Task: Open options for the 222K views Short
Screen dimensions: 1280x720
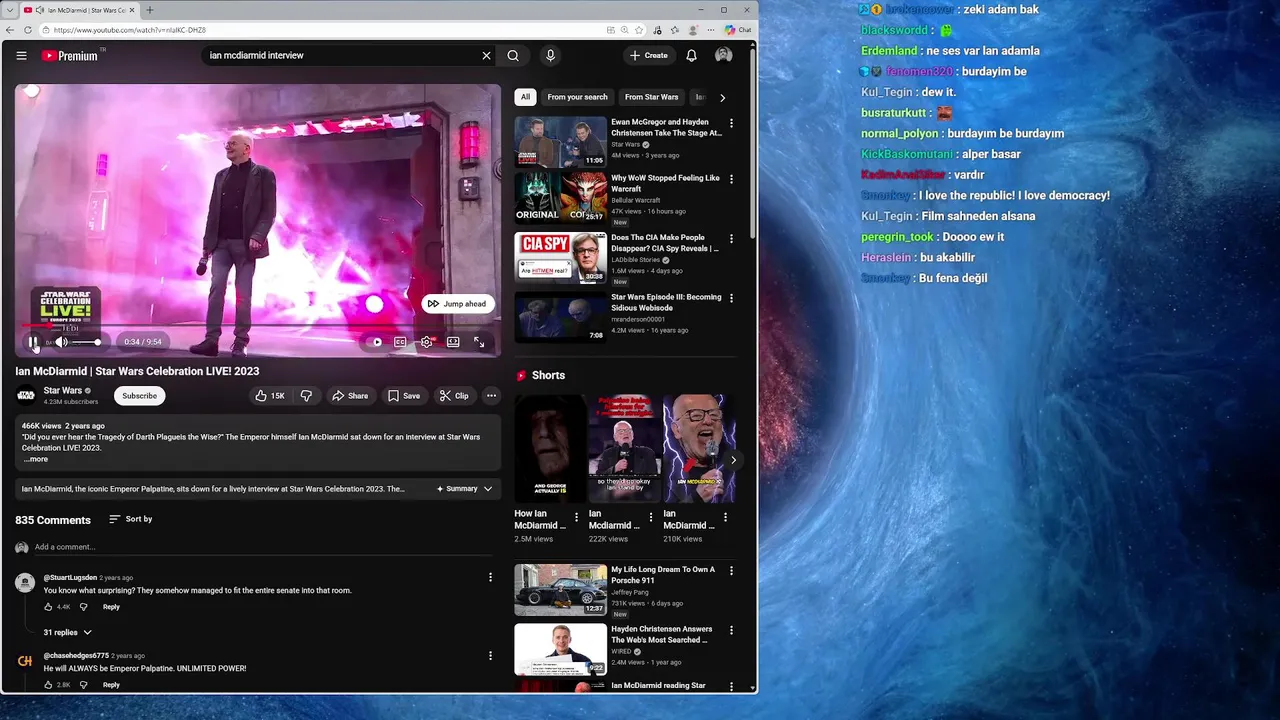Action: coord(651,518)
